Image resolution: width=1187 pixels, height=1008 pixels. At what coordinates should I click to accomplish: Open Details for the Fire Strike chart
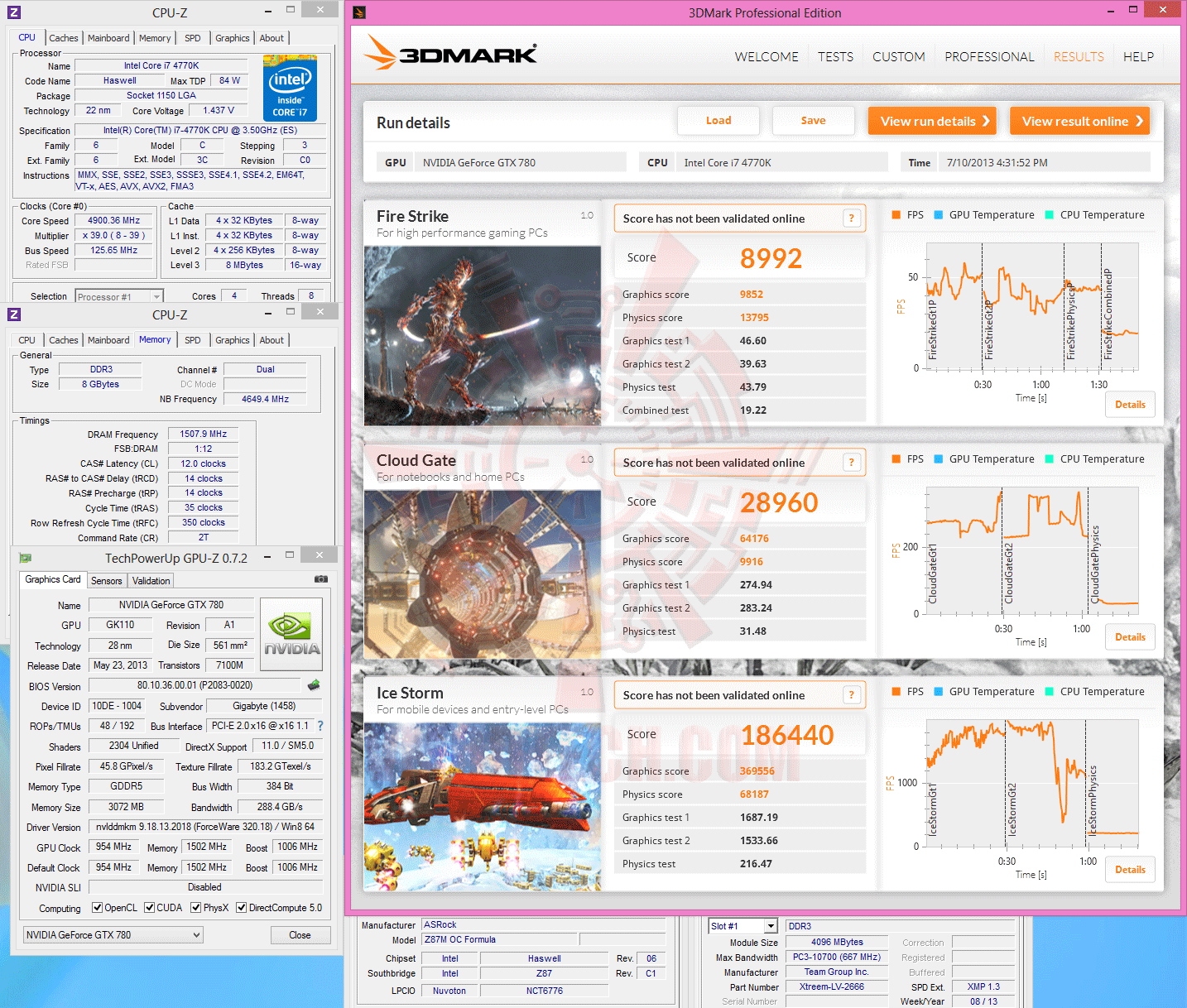[x=1130, y=405]
